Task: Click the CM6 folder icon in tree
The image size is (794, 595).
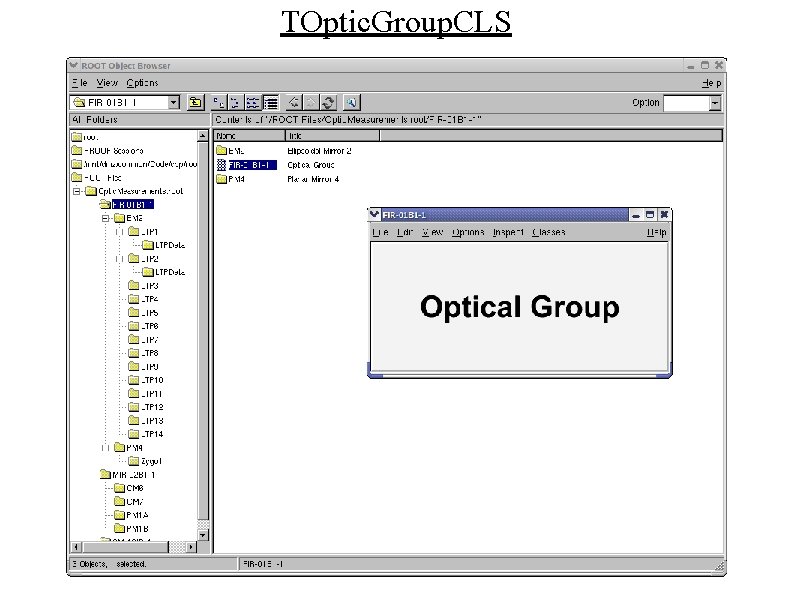Action: pyautogui.click(x=120, y=488)
